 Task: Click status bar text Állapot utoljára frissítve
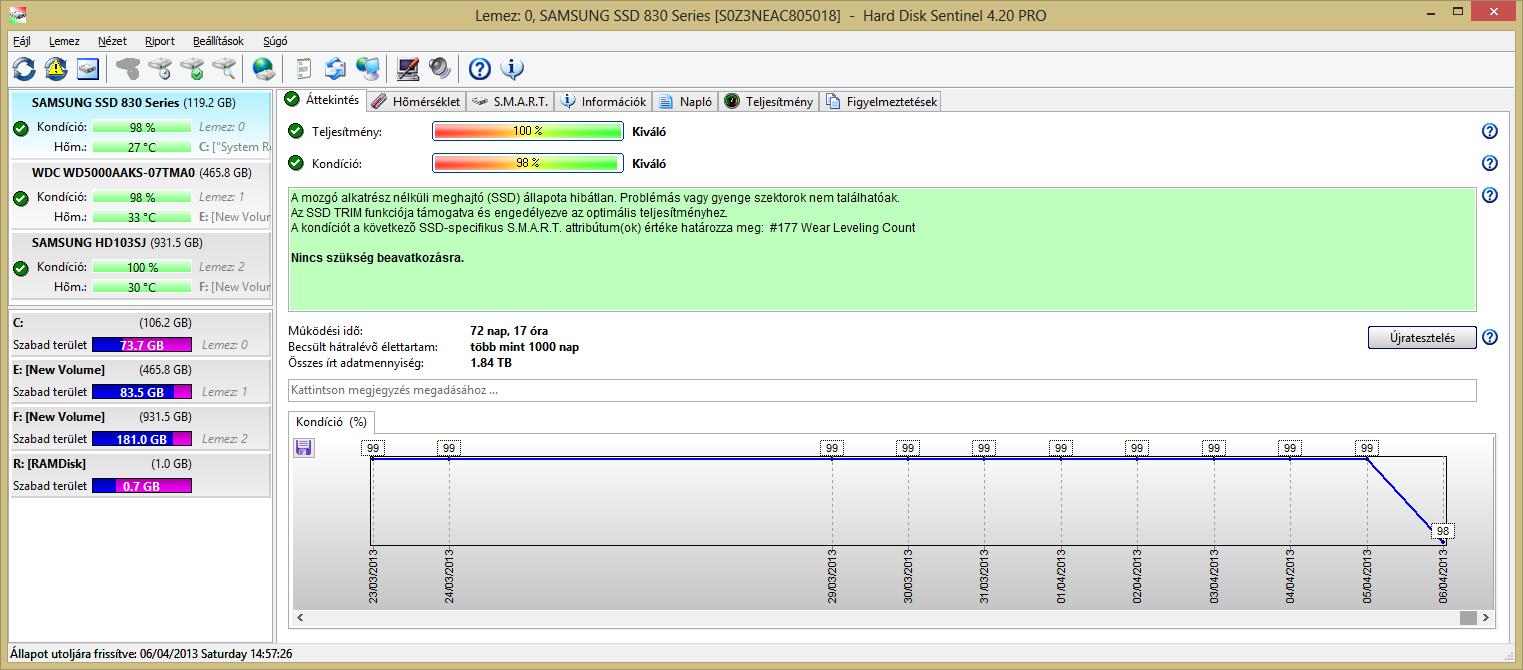click(150, 653)
